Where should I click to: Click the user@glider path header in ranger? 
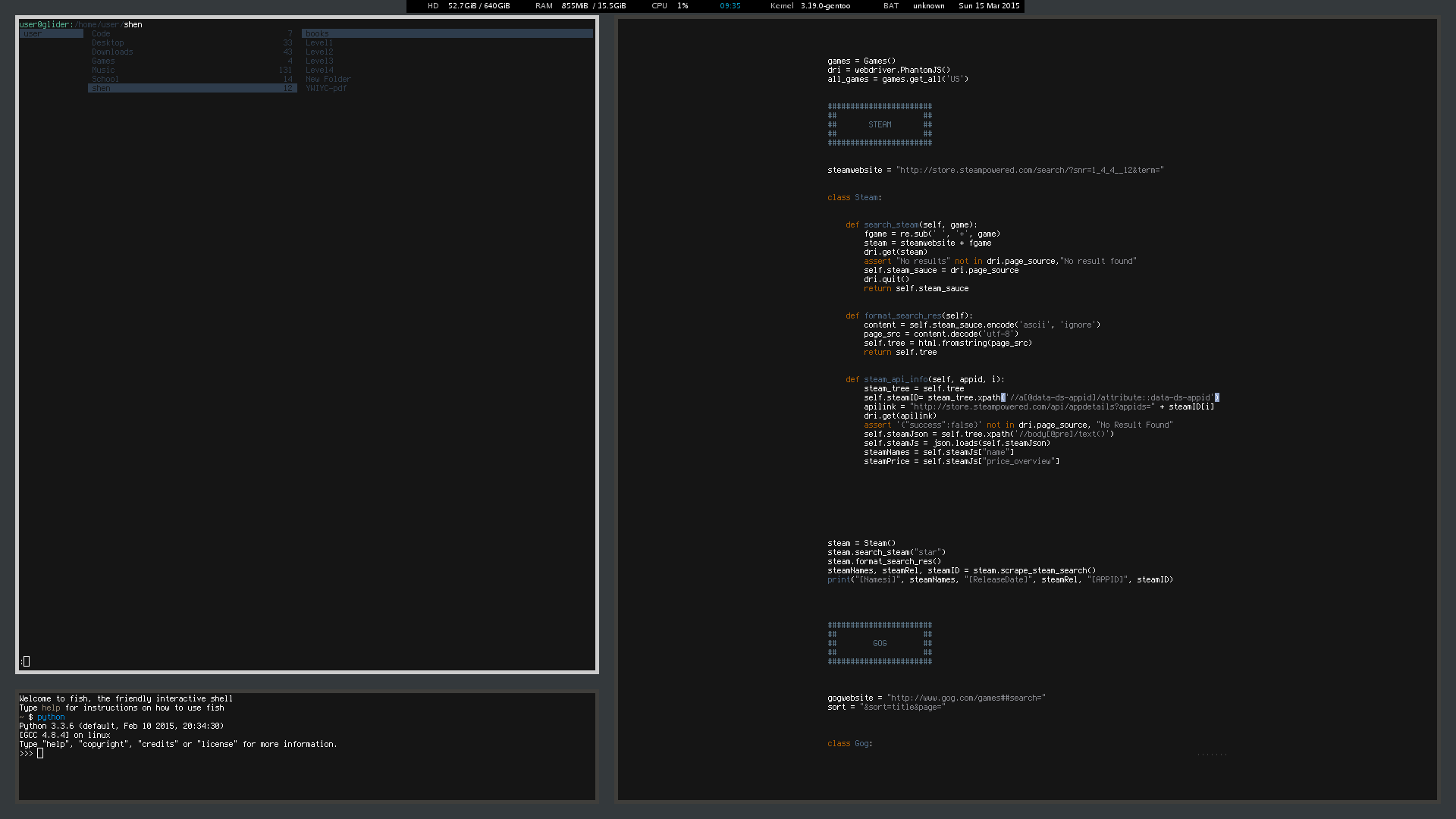pos(80,24)
